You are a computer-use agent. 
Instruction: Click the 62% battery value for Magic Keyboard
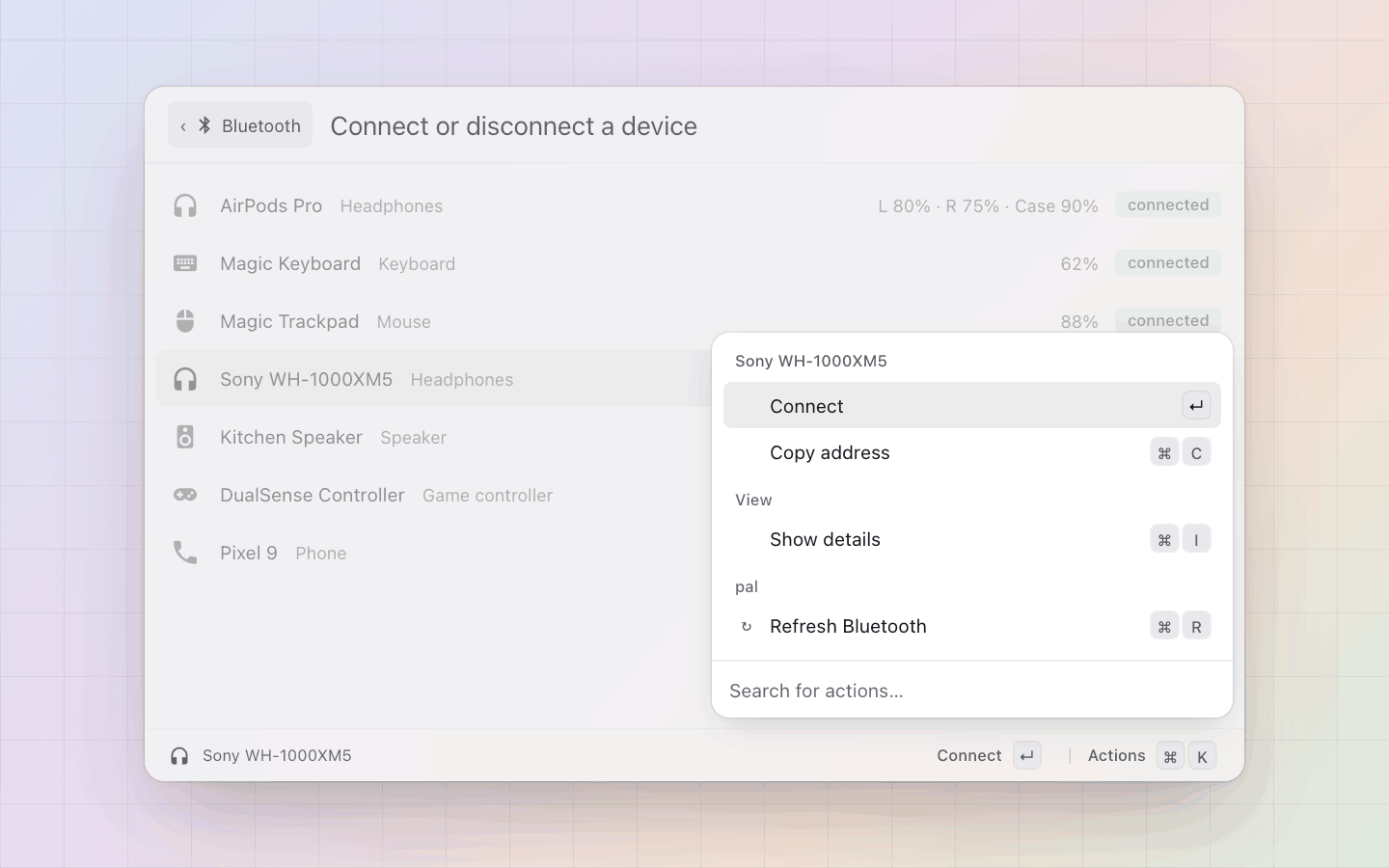[x=1079, y=264]
